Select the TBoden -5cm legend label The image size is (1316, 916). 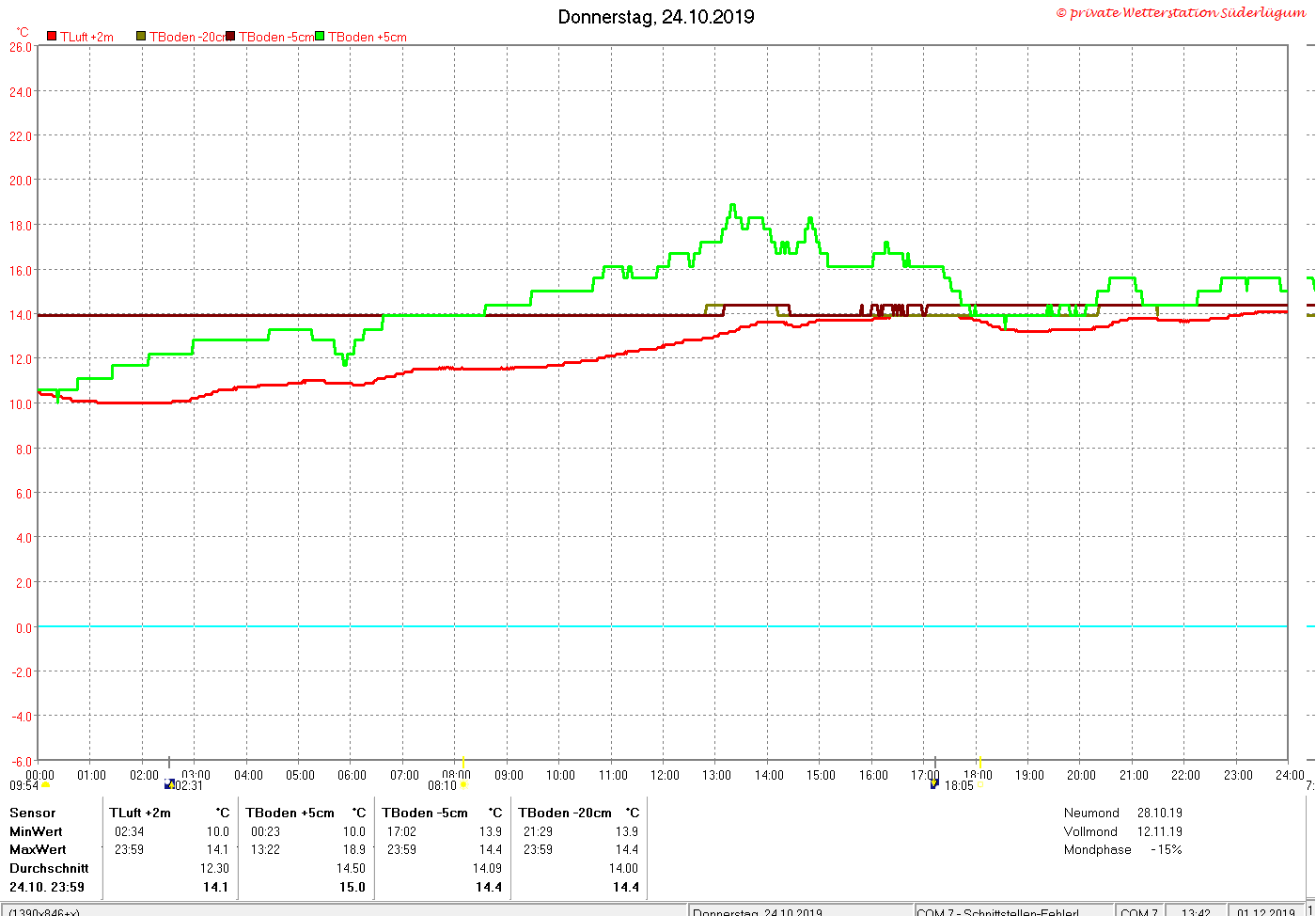275,37
